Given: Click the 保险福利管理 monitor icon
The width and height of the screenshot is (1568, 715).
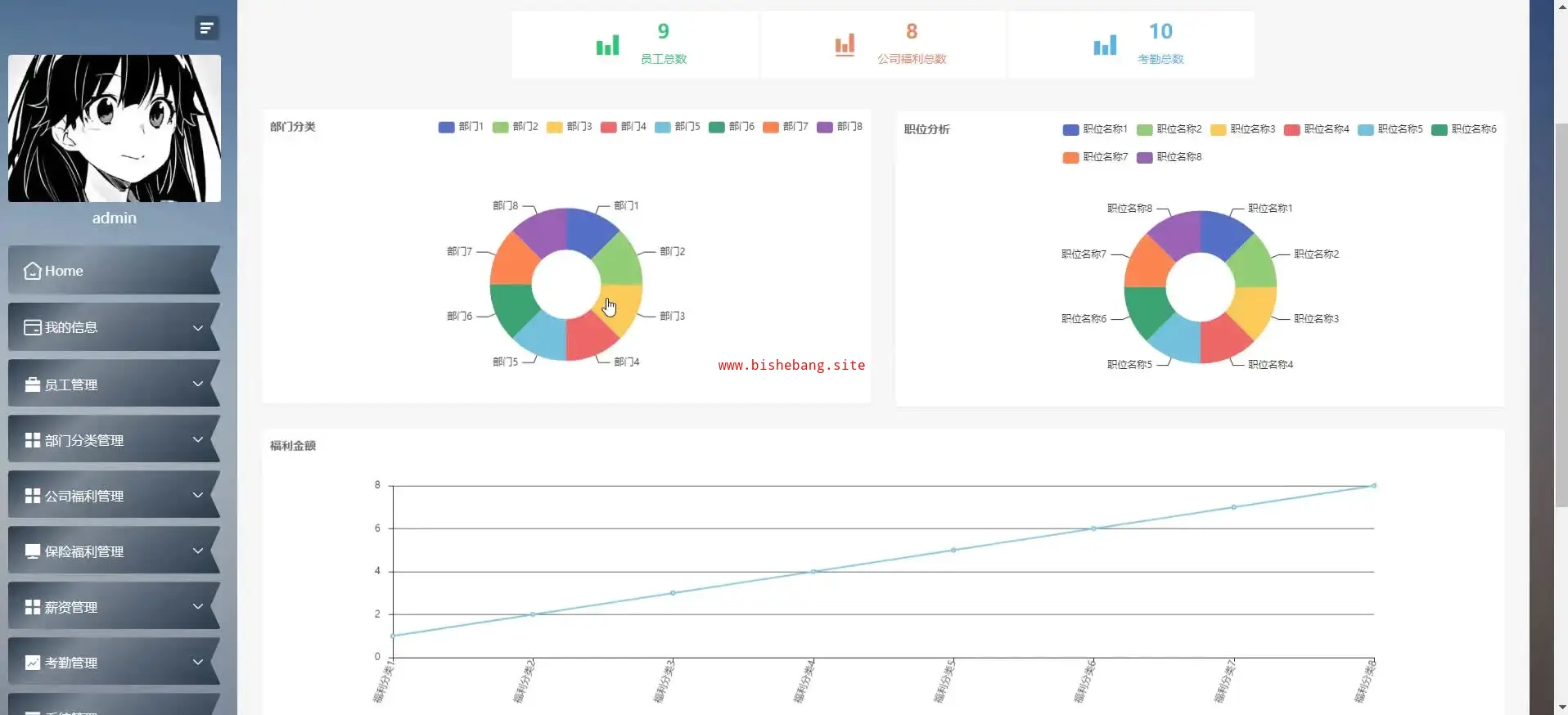Looking at the screenshot, I should (33, 551).
